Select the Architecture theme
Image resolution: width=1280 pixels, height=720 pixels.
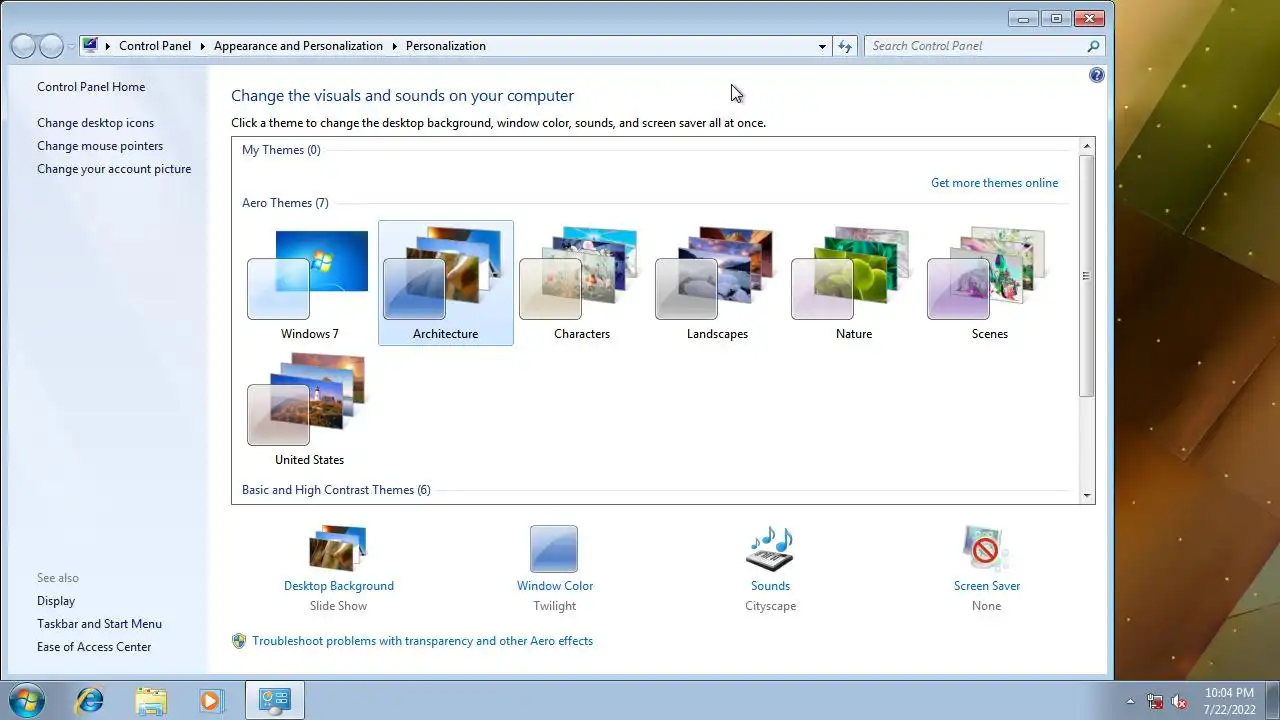446,283
